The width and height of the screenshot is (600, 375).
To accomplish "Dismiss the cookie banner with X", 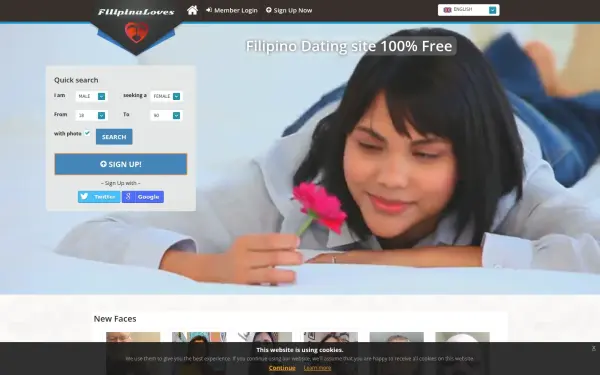I will click(x=593, y=348).
